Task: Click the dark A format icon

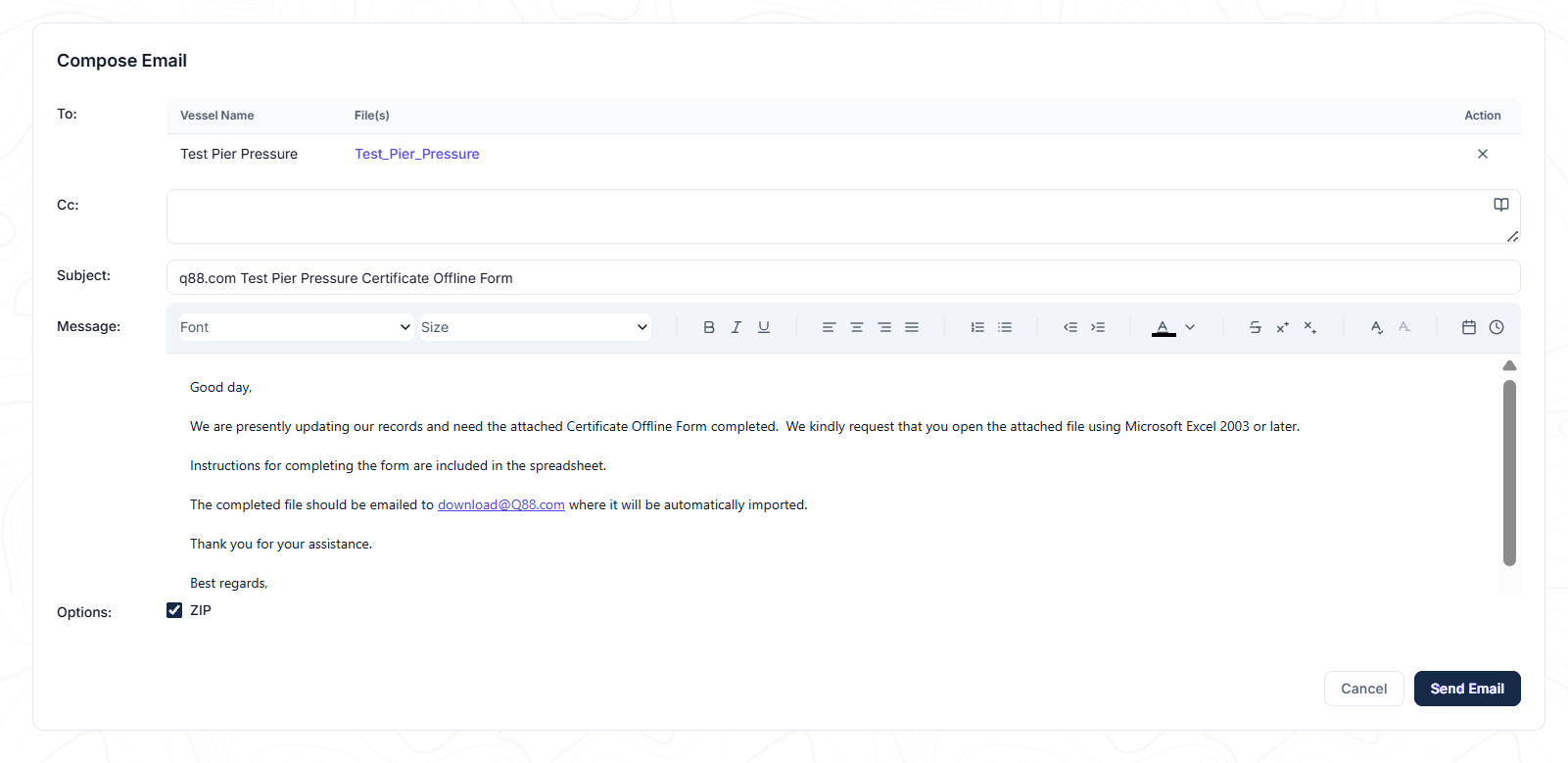Action: [x=1376, y=327]
